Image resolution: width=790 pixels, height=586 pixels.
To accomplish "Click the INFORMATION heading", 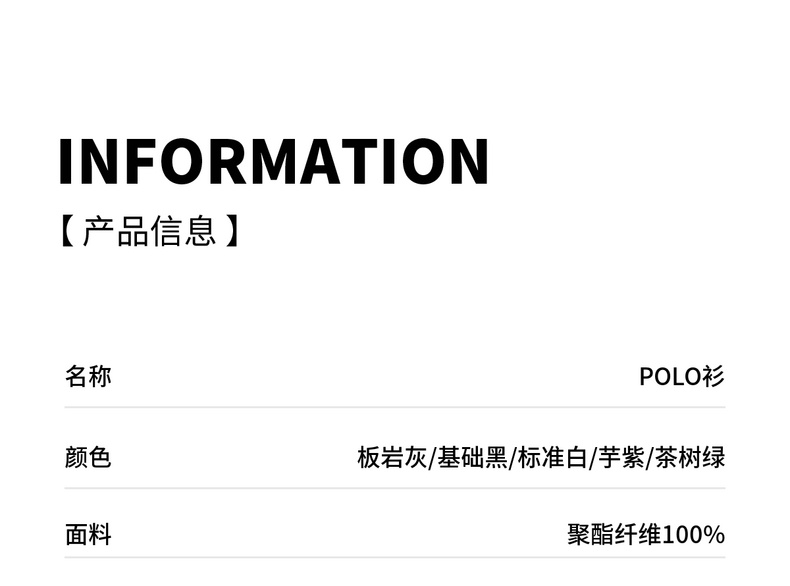I will 273,161.
